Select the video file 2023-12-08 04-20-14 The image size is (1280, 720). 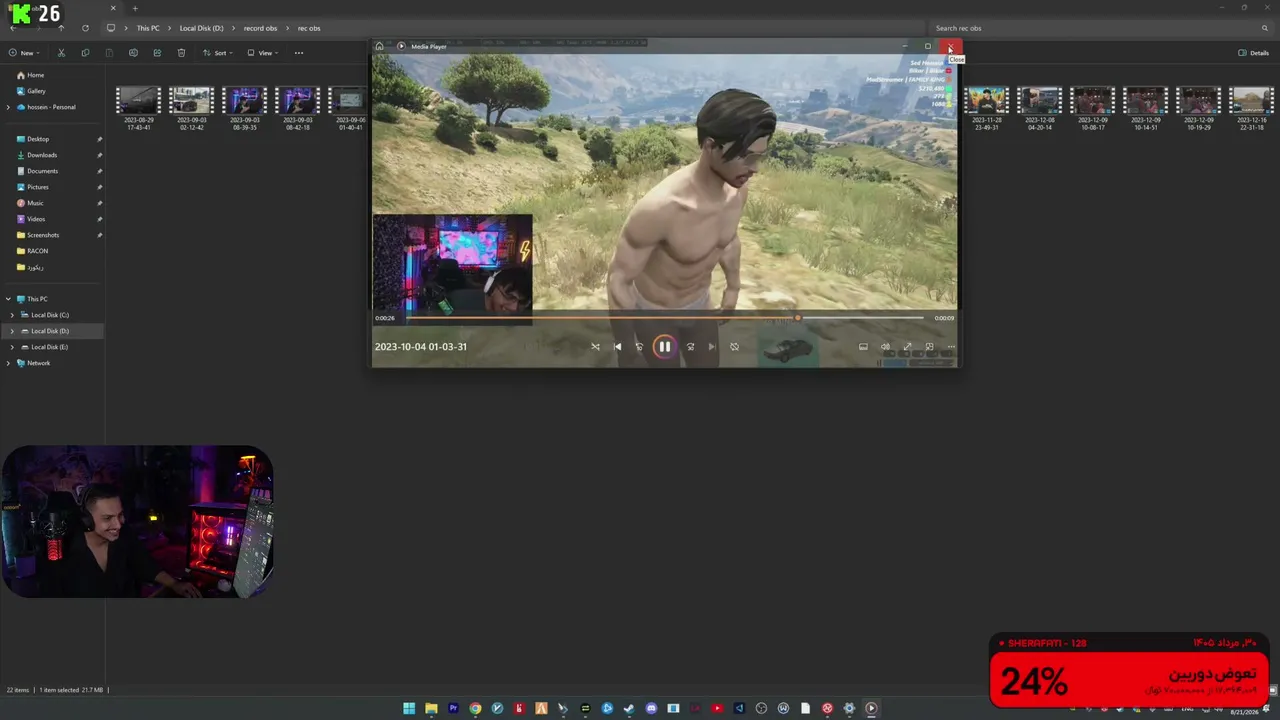(x=1040, y=109)
